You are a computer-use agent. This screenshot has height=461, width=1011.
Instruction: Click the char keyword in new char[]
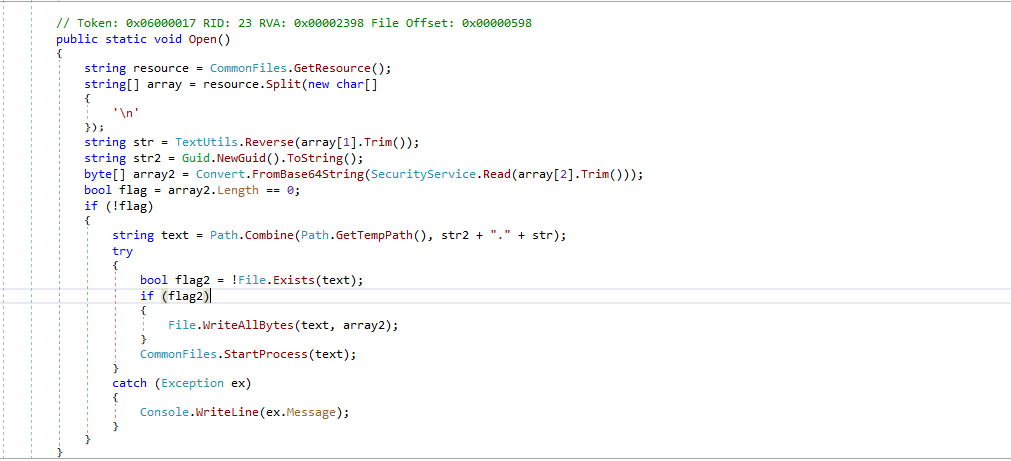[x=349, y=84]
